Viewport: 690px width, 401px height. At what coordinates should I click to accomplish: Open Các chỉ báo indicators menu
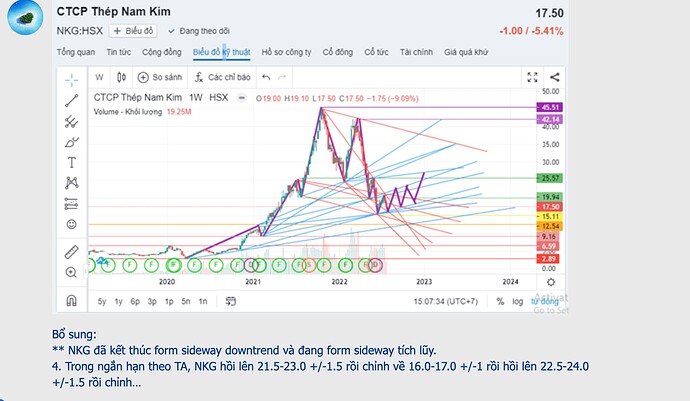[x=222, y=77]
